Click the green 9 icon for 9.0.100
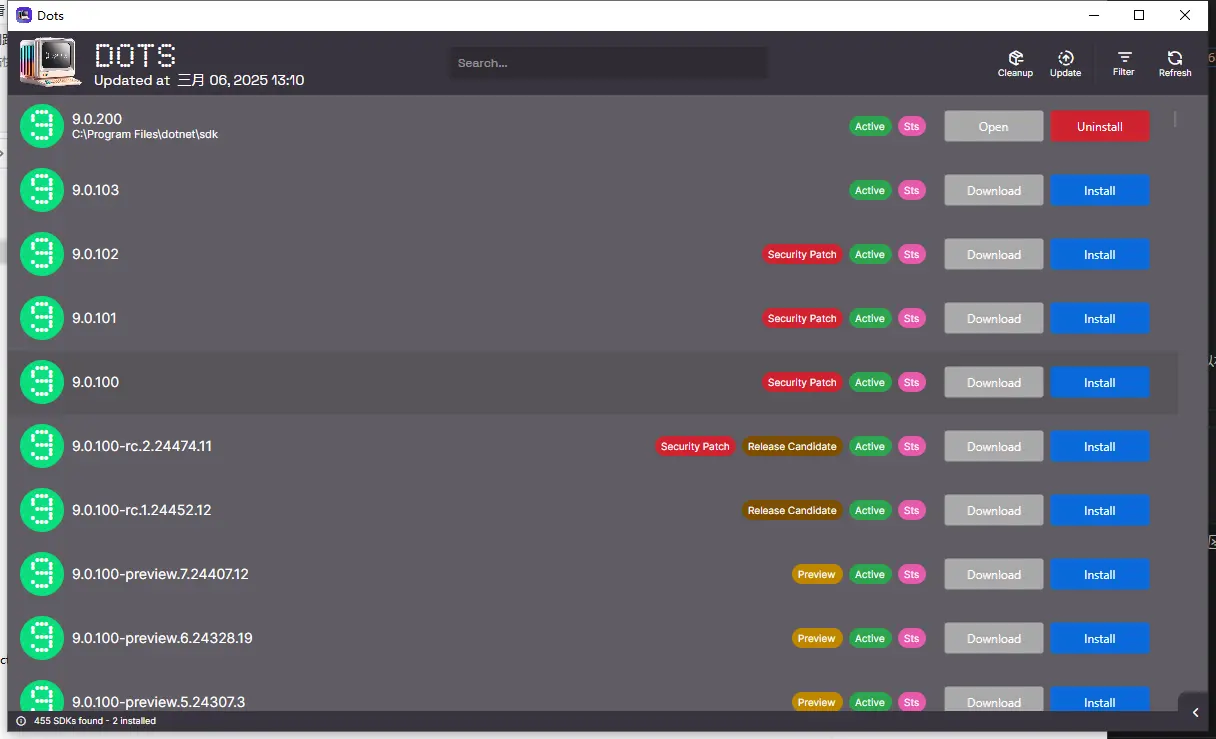This screenshot has width=1216, height=739. (42, 382)
